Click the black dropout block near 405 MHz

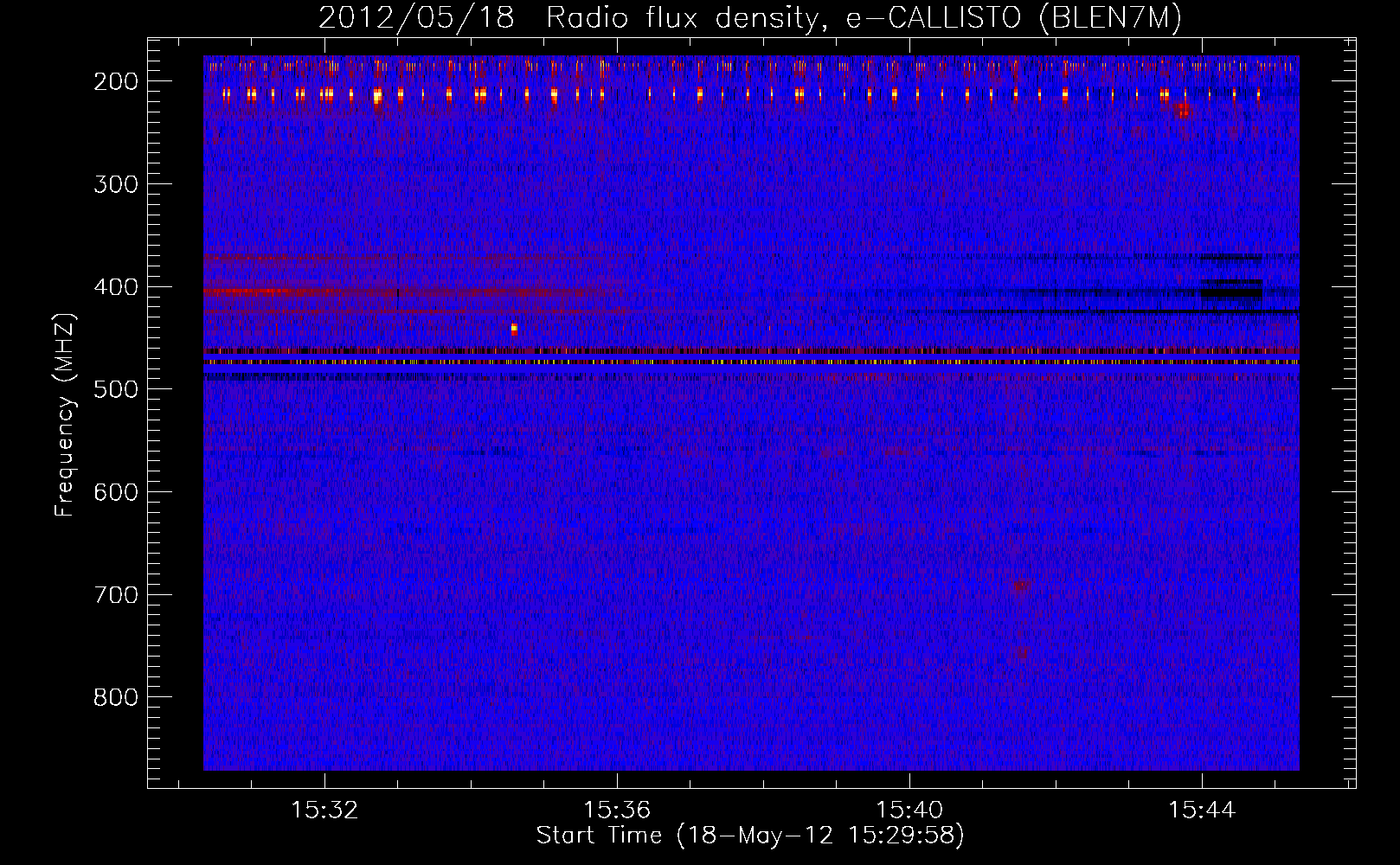[x=1231, y=291]
